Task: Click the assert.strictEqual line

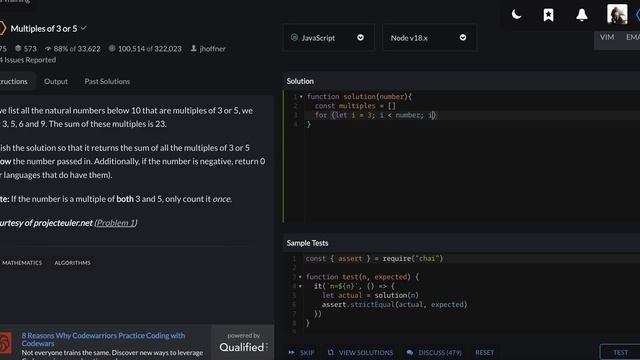Action: (x=394, y=304)
